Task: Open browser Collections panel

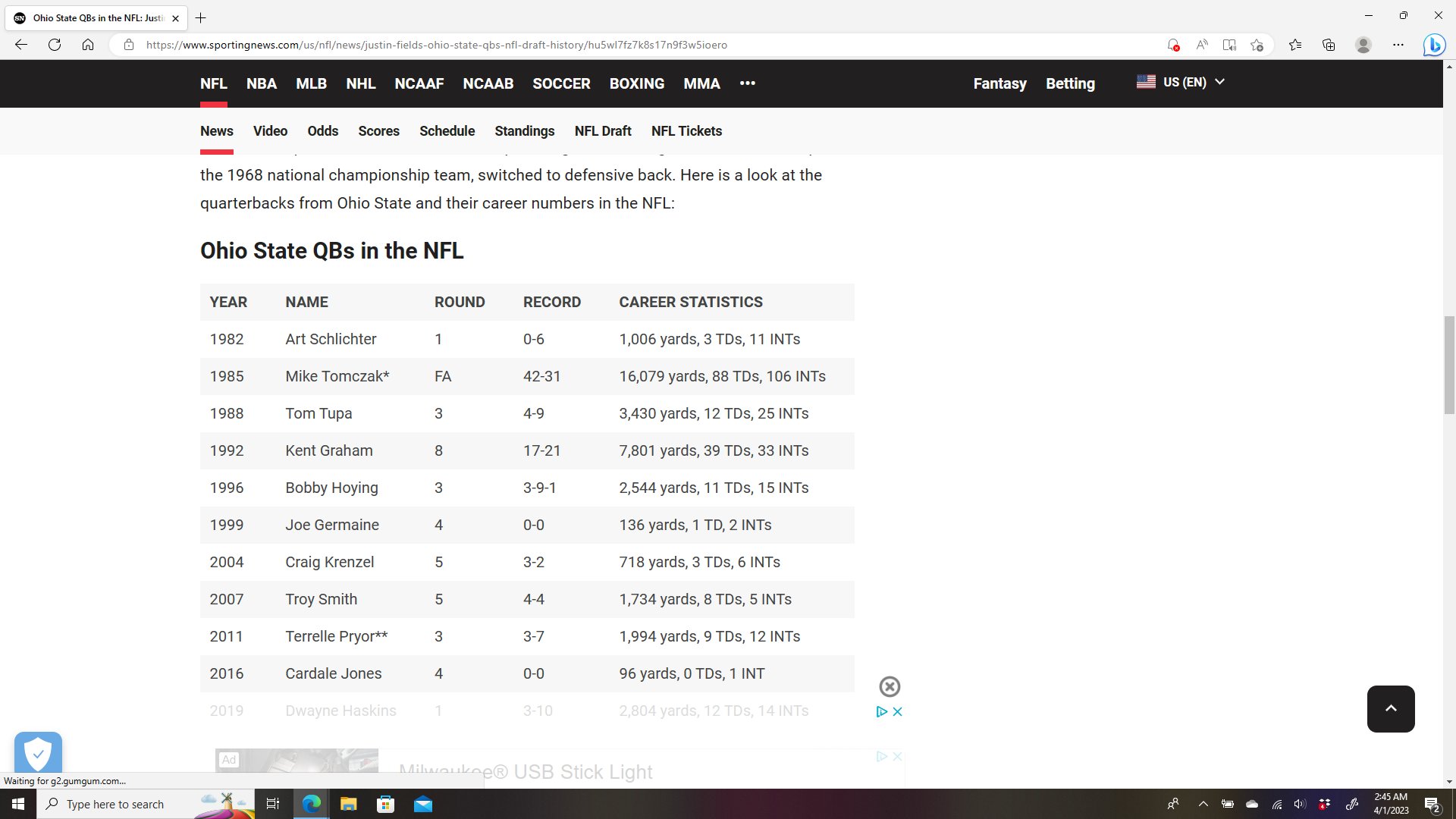Action: [x=1329, y=45]
